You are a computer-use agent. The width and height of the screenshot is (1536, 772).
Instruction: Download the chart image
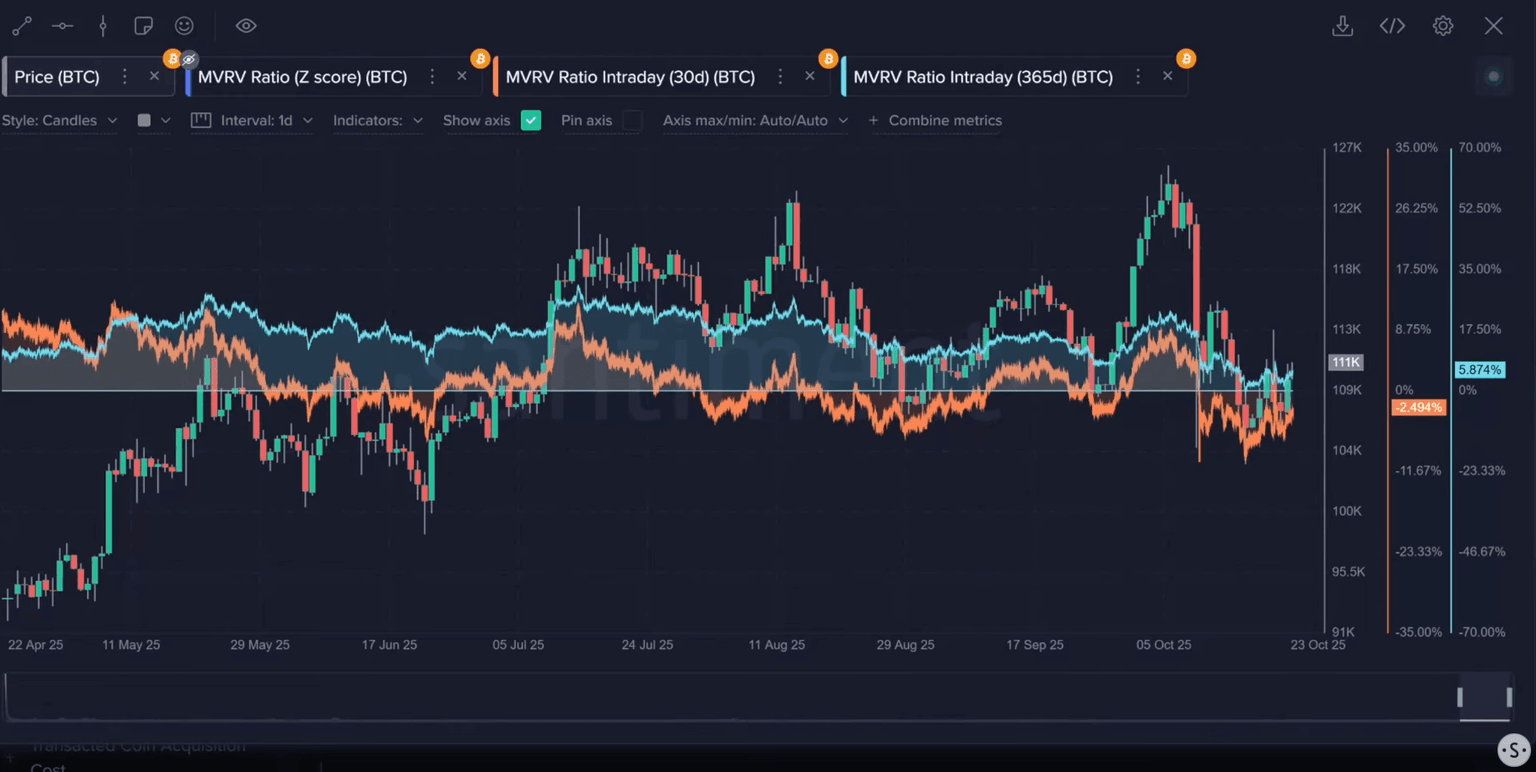(1342, 26)
